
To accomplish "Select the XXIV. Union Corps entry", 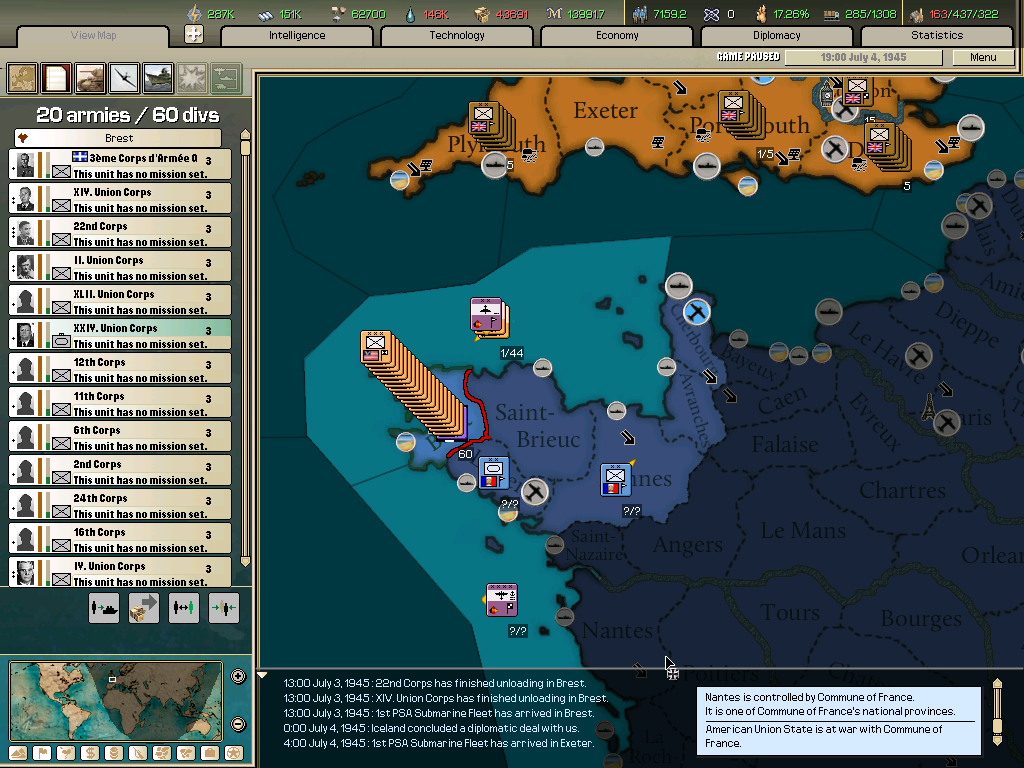I will (119, 334).
